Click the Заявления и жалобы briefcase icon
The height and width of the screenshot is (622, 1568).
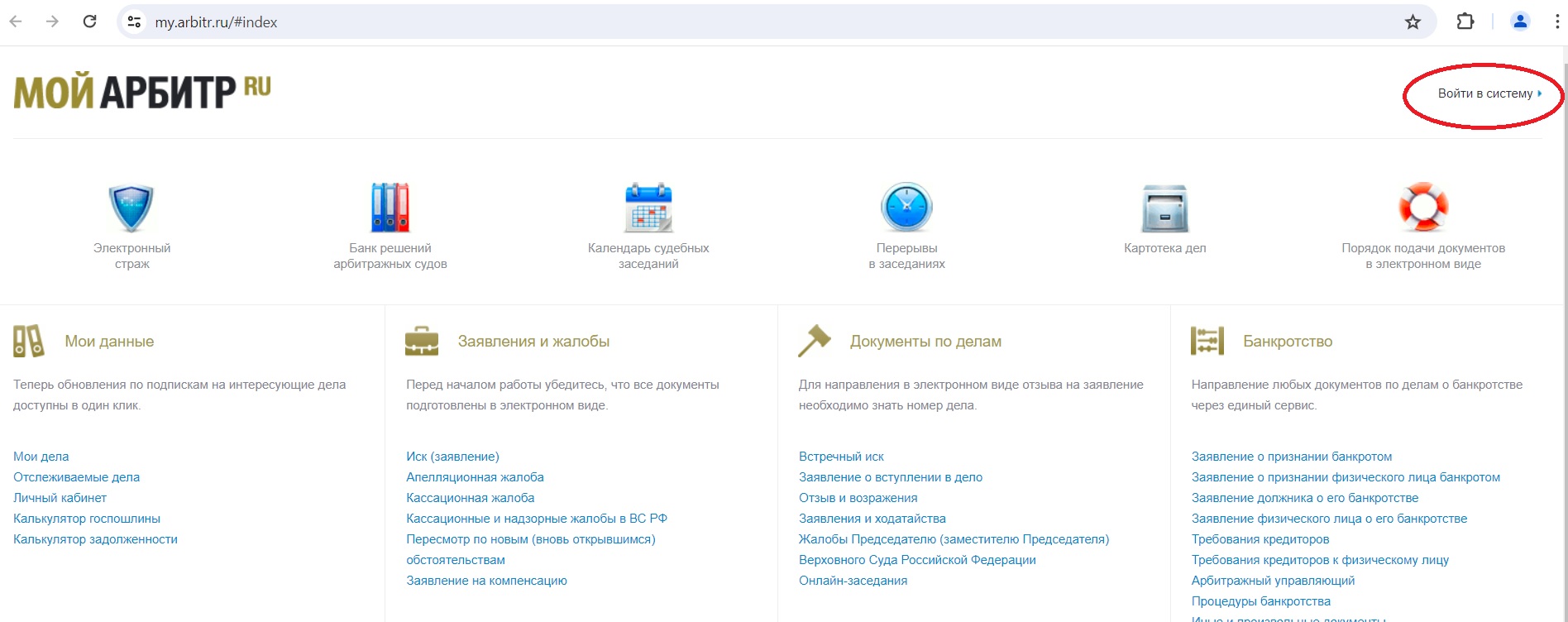click(422, 341)
